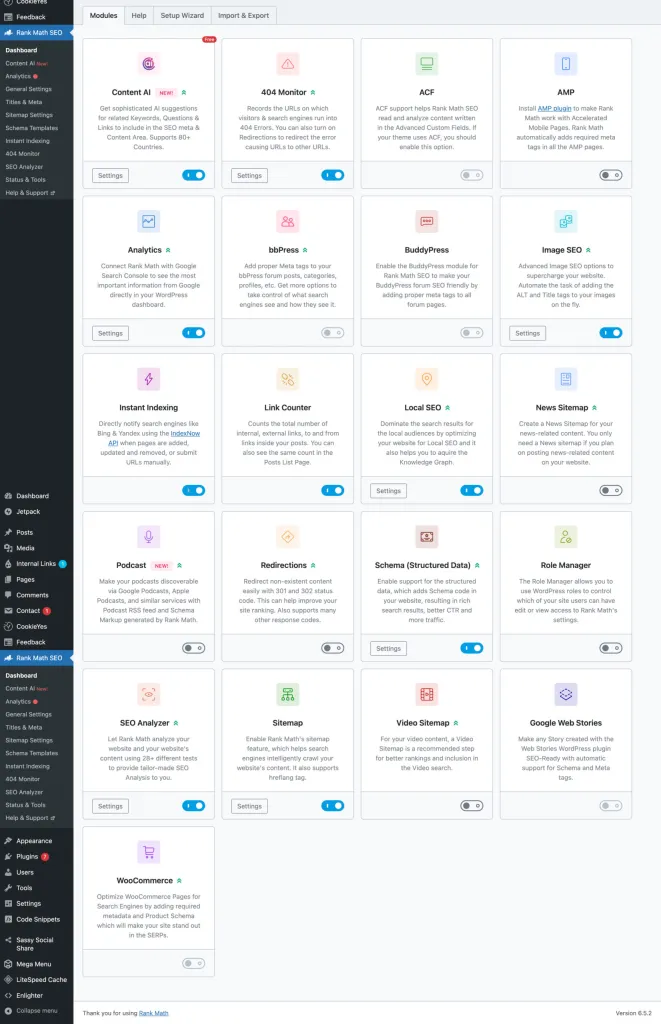Open Settings for the Image SEO module
This screenshot has height=1024, width=661.
528,334
